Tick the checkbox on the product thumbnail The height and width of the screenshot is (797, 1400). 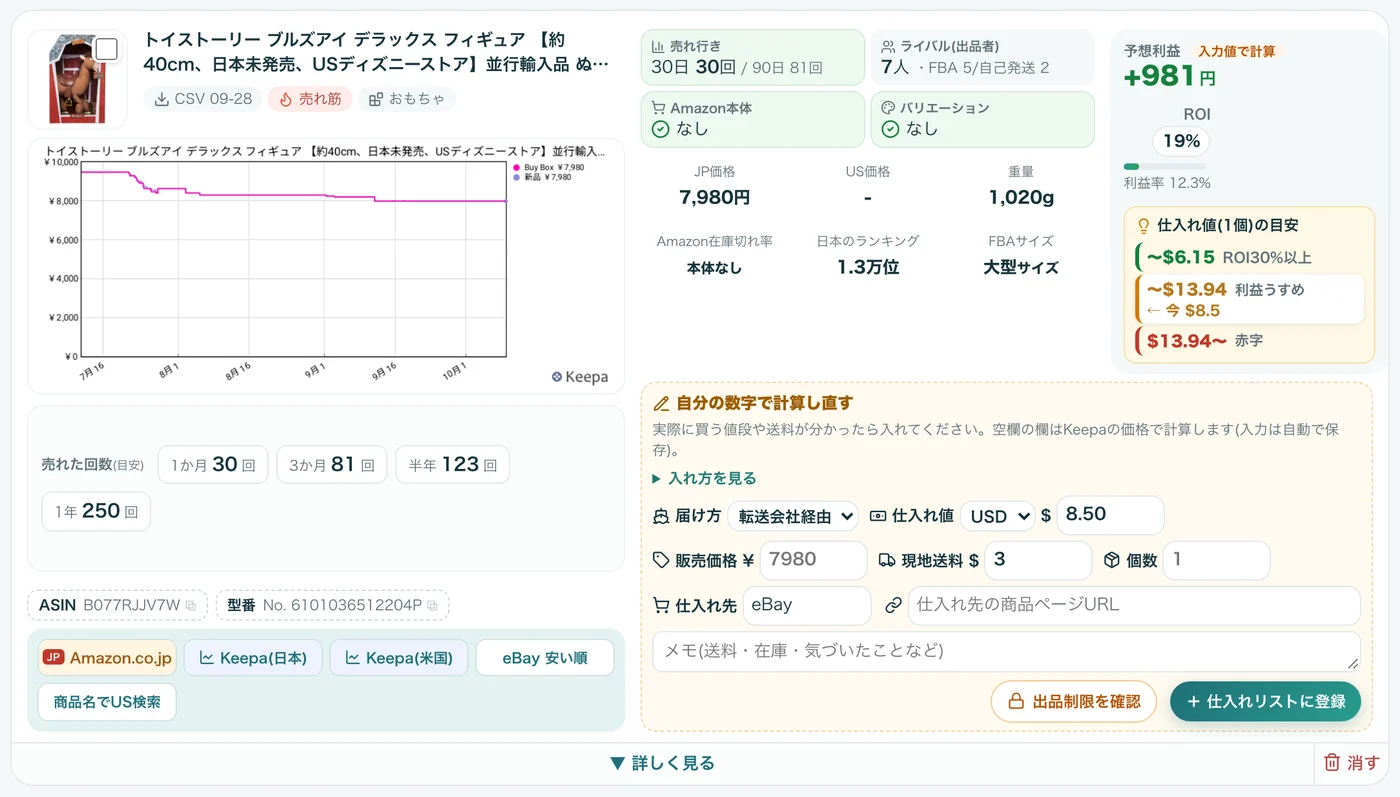(106, 49)
